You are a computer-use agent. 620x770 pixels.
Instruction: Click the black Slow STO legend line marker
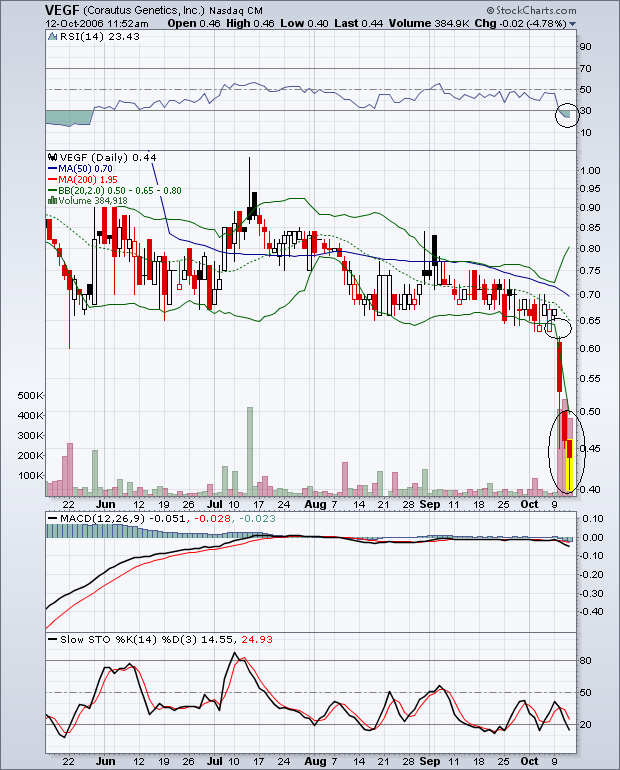pyautogui.click(x=52, y=639)
